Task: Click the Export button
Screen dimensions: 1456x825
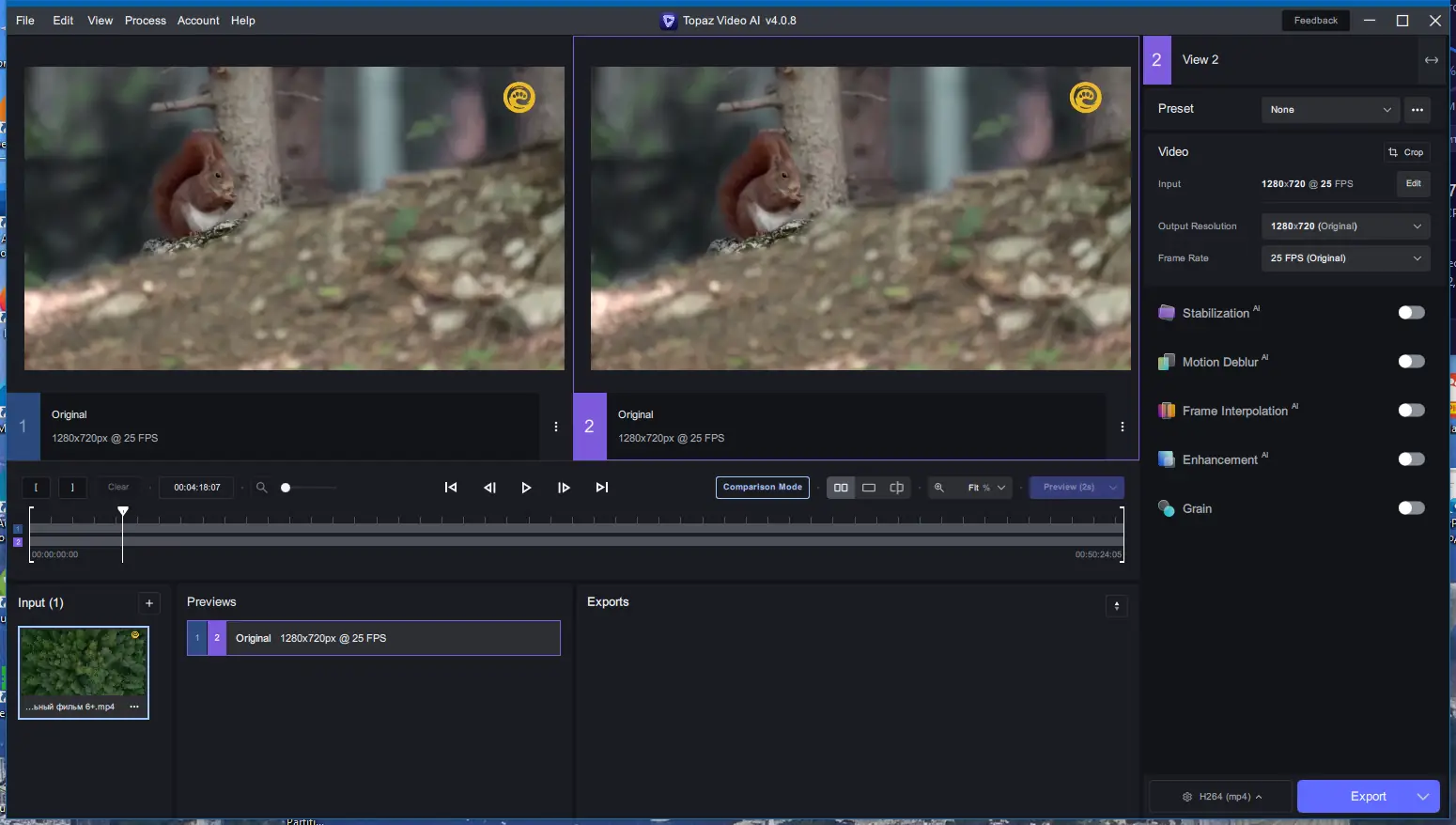Action: tap(1368, 797)
